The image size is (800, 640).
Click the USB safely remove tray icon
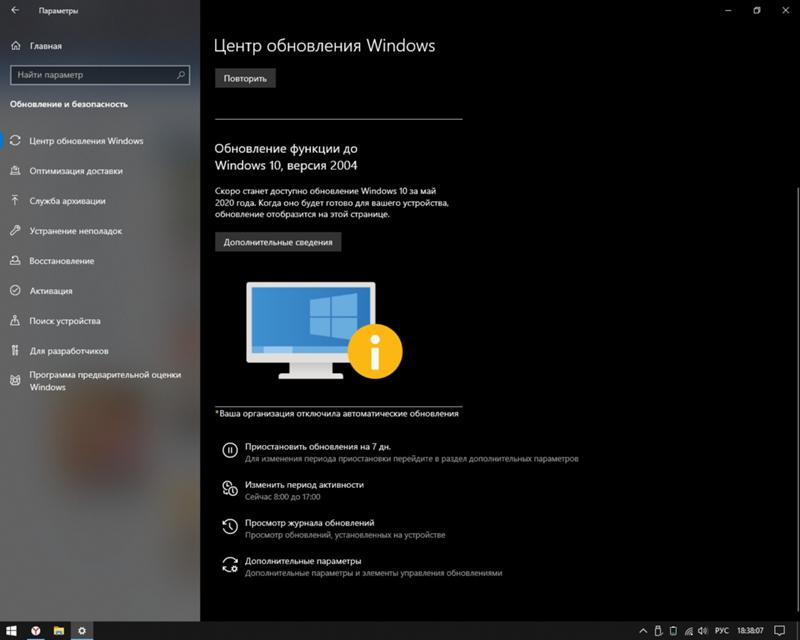coord(658,631)
